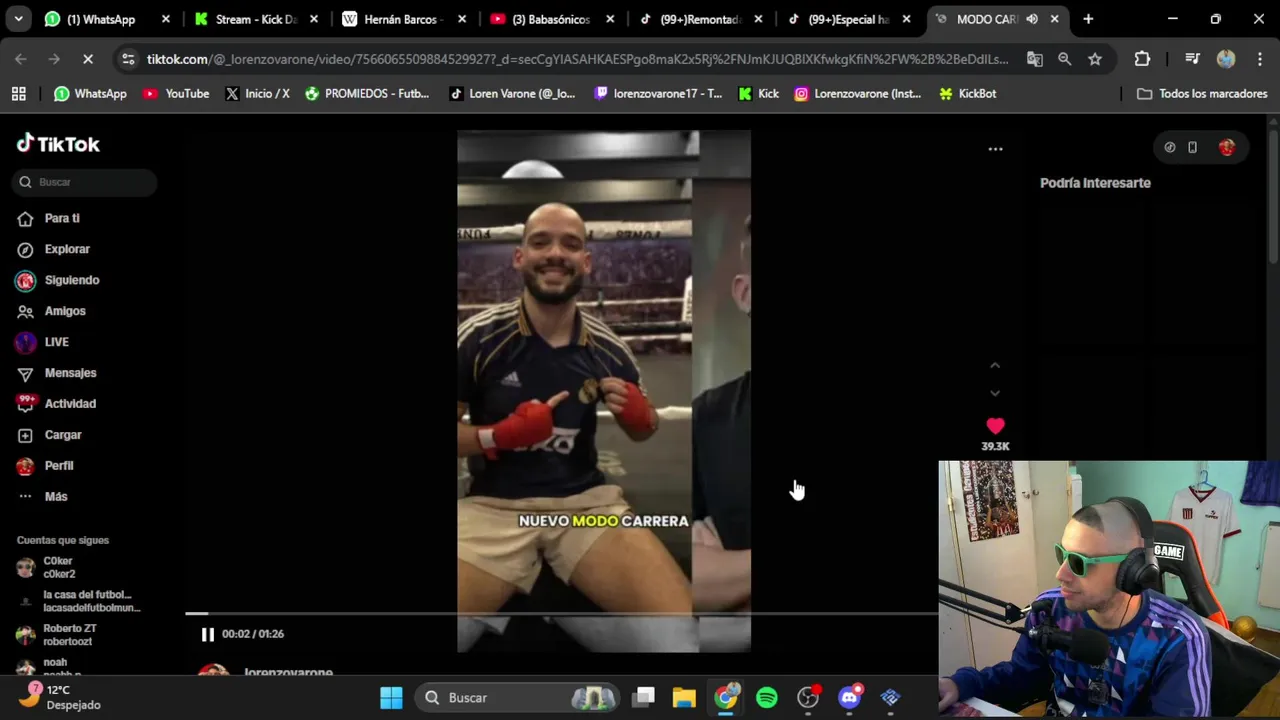This screenshot has height=720, width=1280.
Task: Click the Buscar search field in TikTok
Action: click(x=85, y=182)
